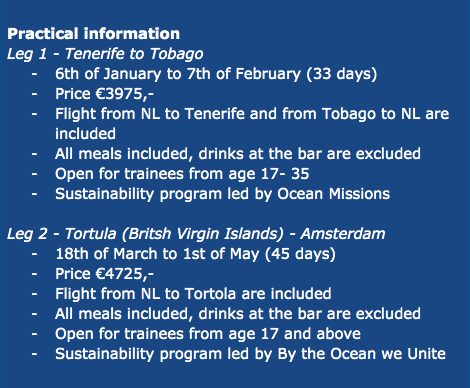Click the 'Practical information' heading

point(93,34)
